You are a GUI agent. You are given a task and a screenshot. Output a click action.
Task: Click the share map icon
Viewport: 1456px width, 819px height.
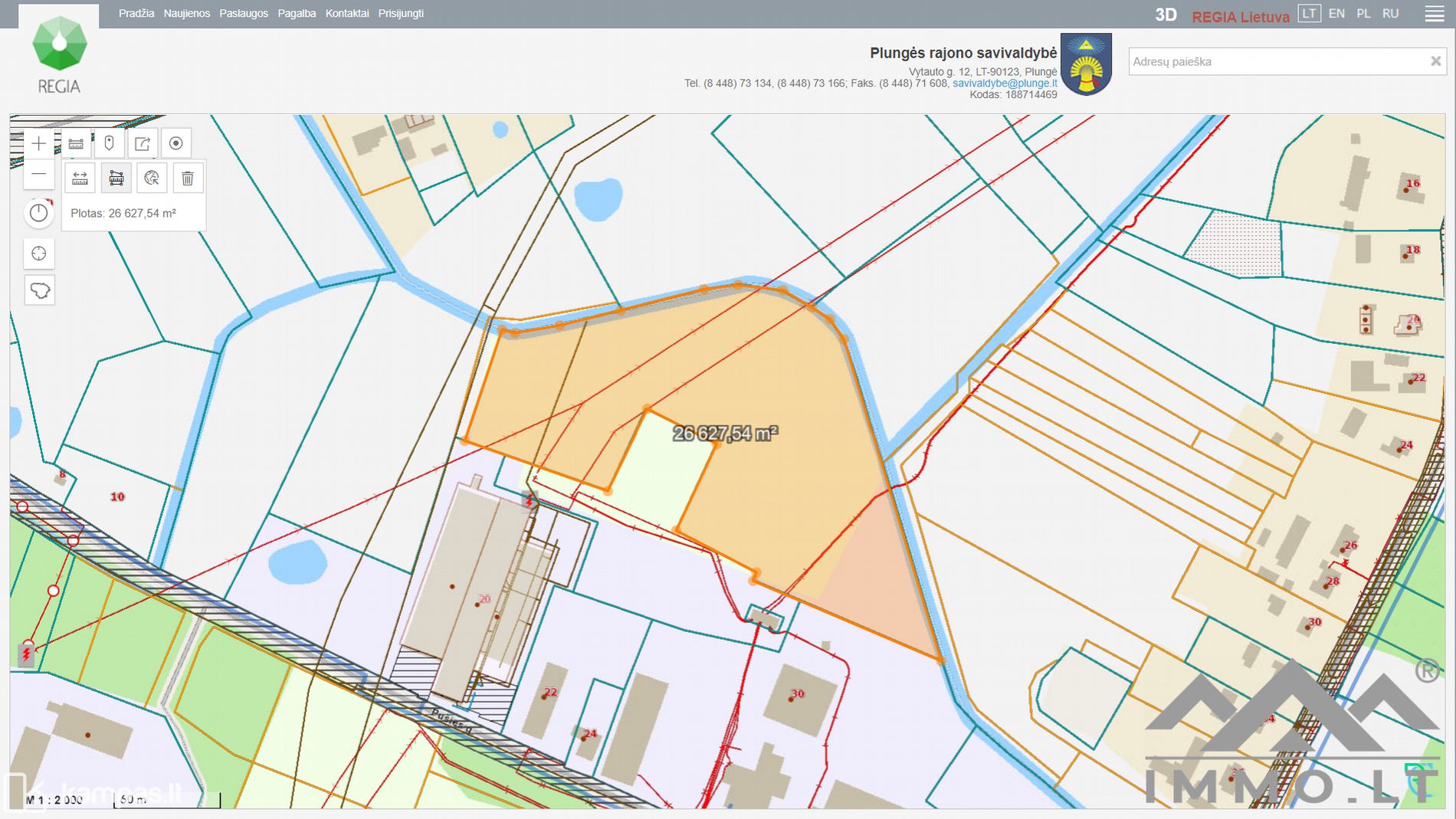[x=143, y=143]
